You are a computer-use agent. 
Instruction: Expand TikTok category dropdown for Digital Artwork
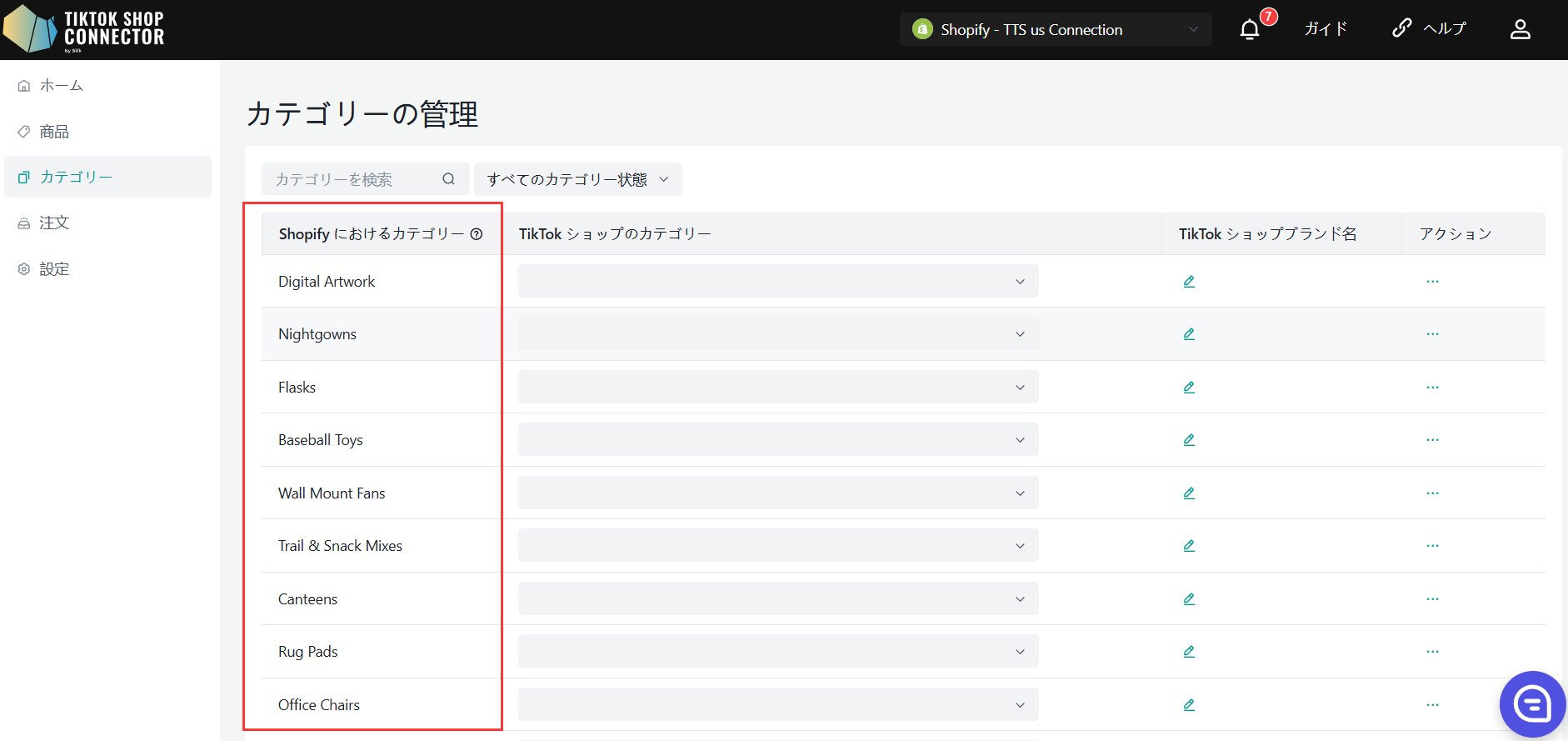[778, 282]
